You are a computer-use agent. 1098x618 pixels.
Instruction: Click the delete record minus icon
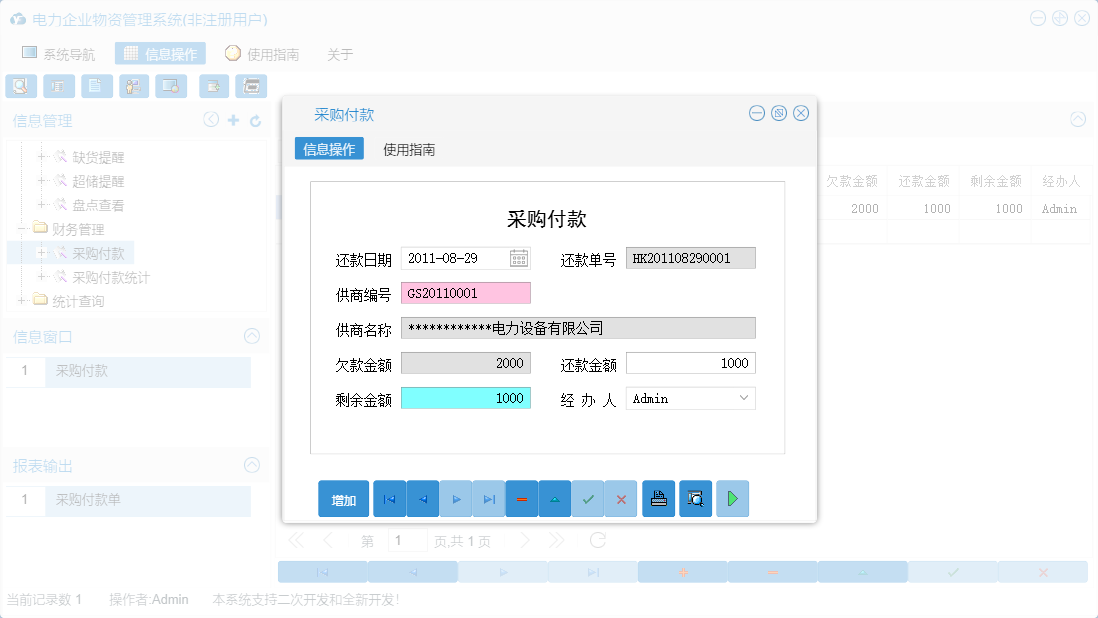point(521,498)
